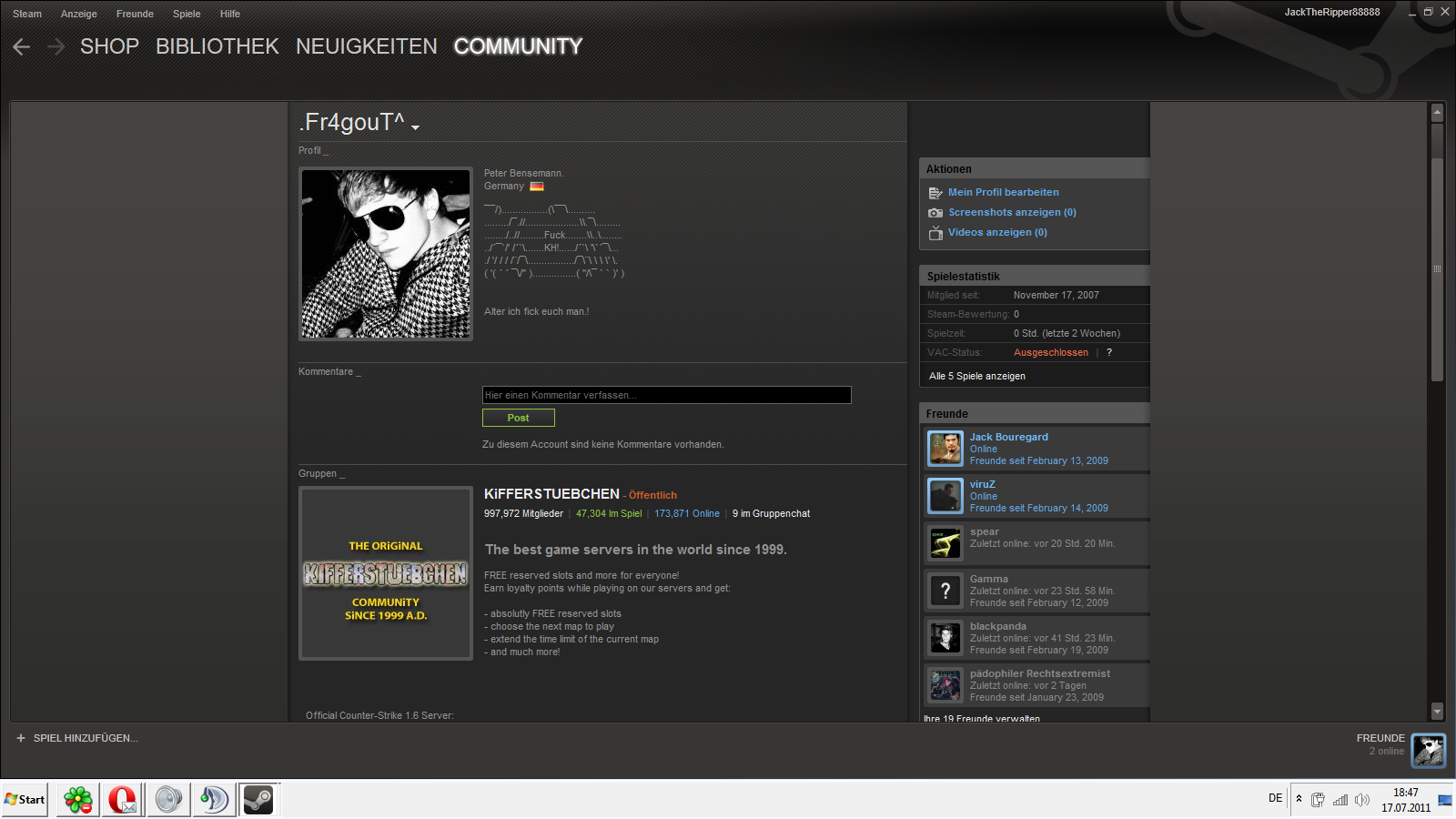Focus the comment input field

pos(666,395)
